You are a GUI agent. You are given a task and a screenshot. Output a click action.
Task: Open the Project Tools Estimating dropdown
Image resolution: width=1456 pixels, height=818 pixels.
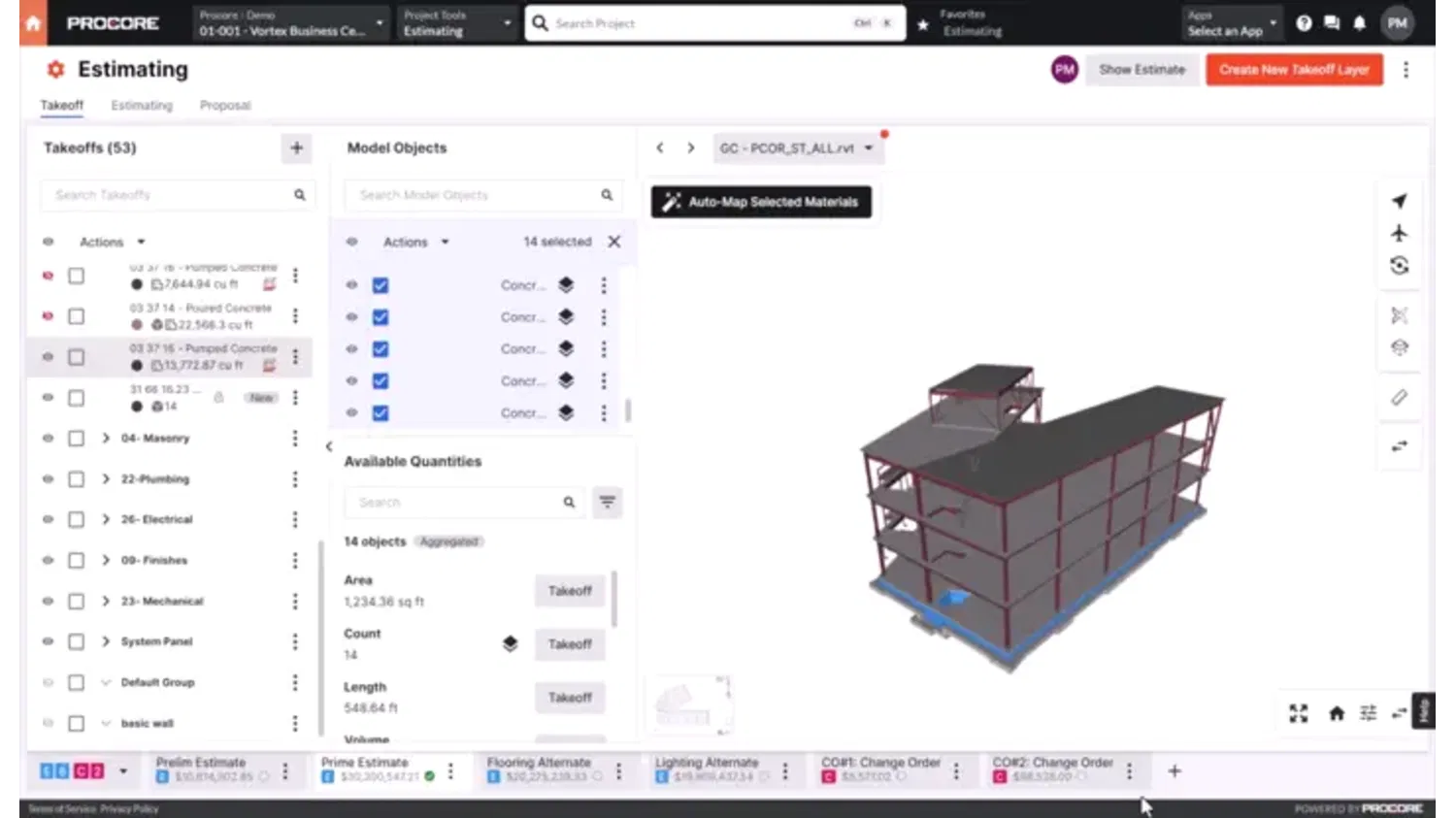pos(457,23)
